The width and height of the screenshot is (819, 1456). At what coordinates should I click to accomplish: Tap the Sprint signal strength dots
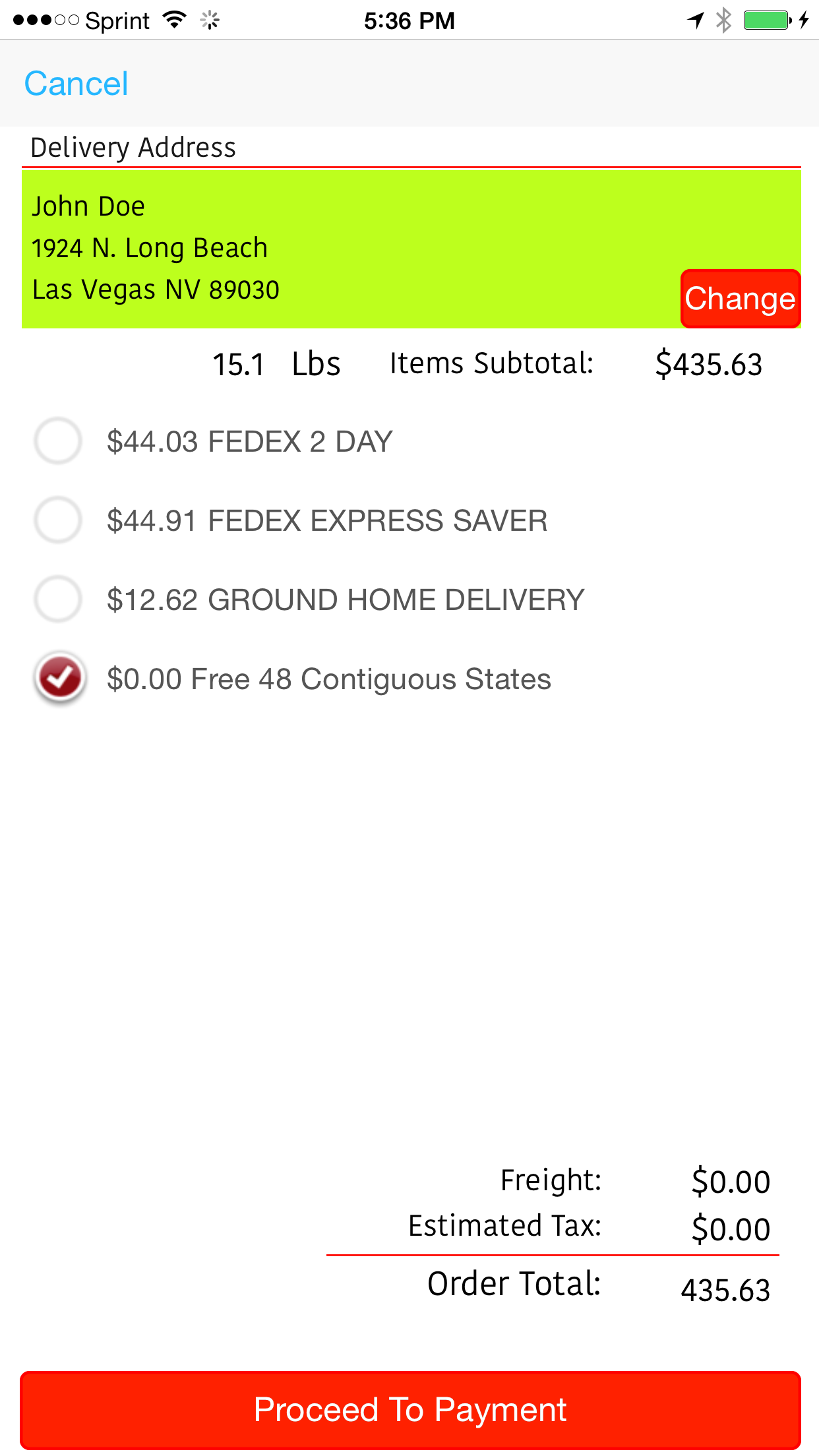pos(46,20)
